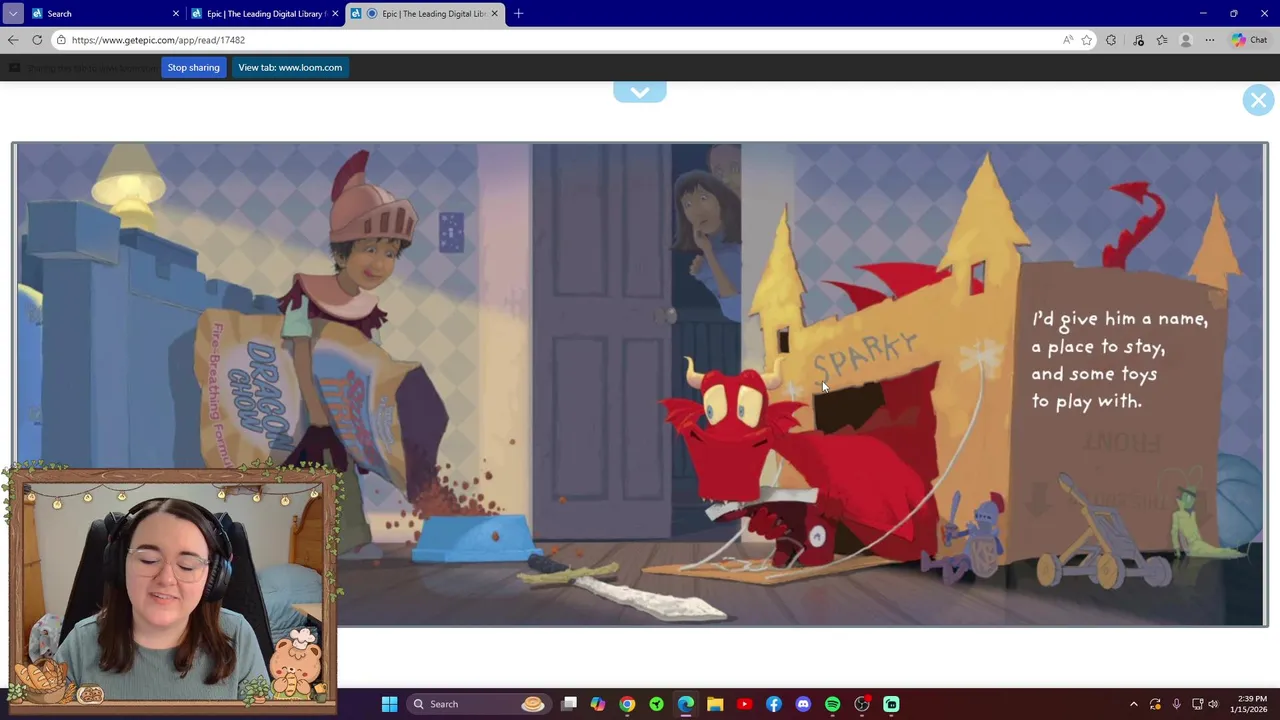Stop sharing the tab
The width and height of the screenshot is (1280, 720).
(x=193, y=67)
